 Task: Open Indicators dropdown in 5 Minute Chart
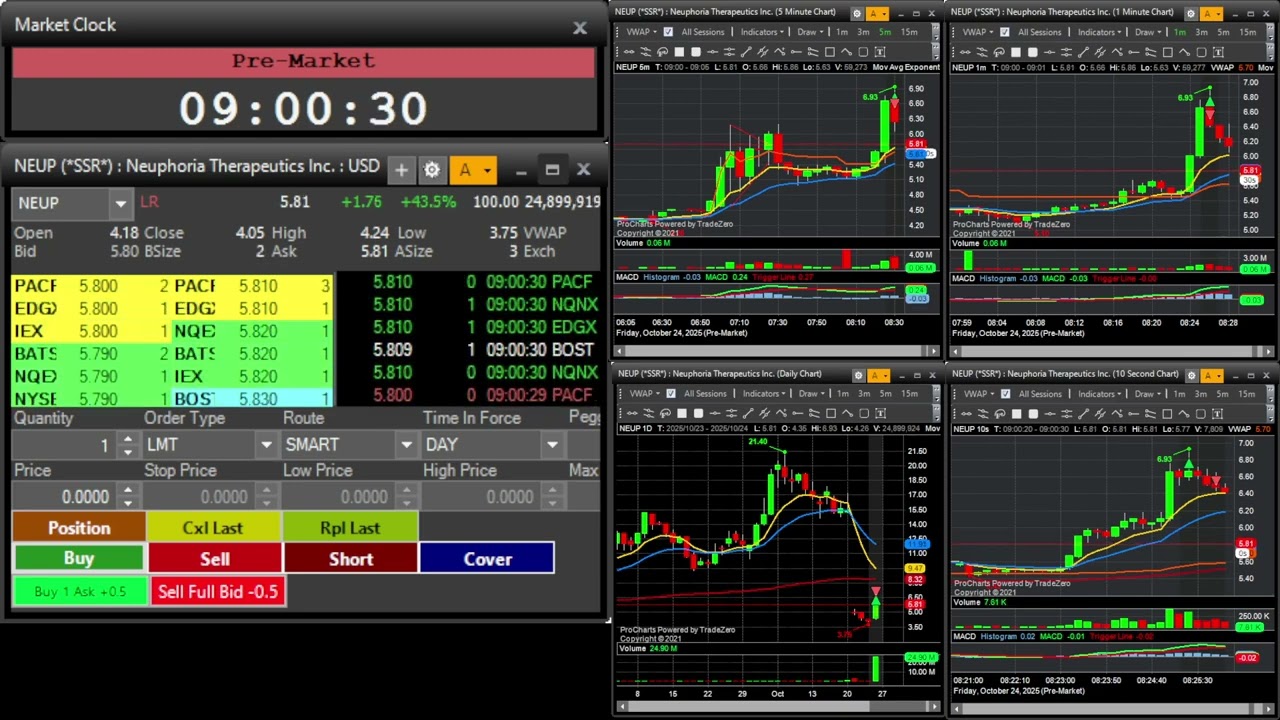764,32
